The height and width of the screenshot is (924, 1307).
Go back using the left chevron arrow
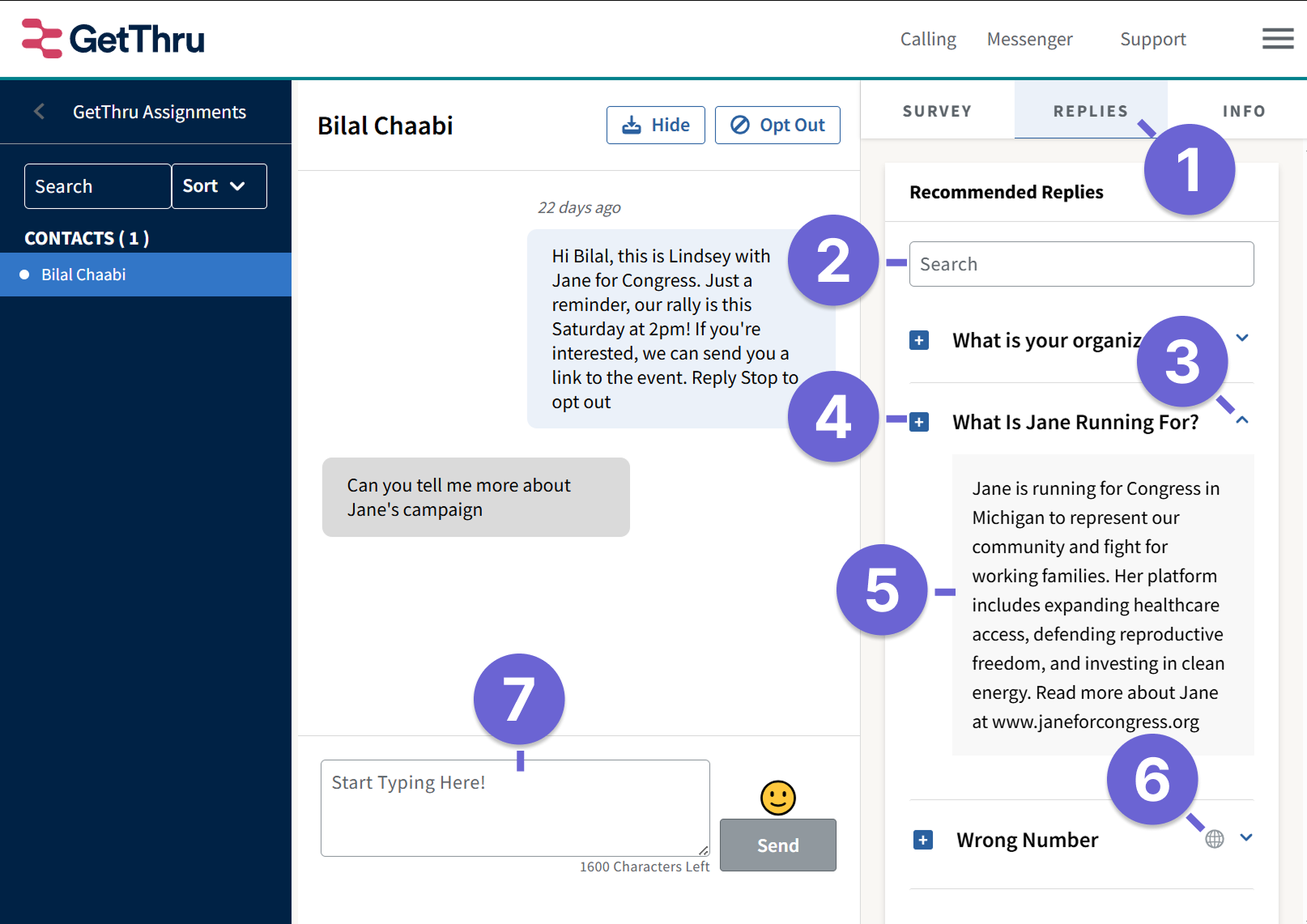39,112
